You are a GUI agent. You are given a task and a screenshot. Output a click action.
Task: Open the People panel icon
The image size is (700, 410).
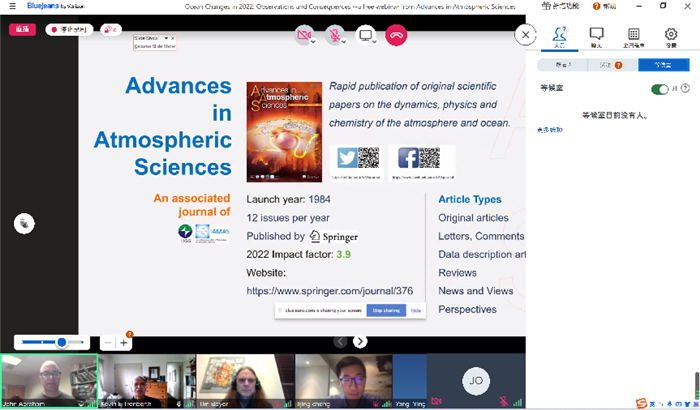coord(559,37)
